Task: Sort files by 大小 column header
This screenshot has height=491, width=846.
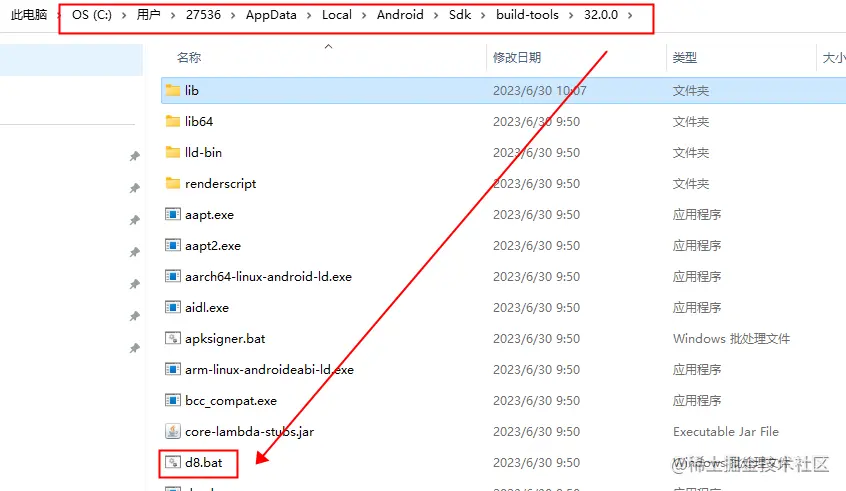Action: 834,57
